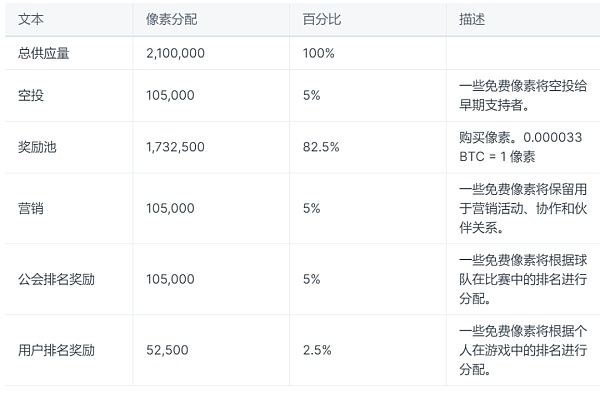
Task: Click the 100% percentage cell
Action: tap(318, 54)
